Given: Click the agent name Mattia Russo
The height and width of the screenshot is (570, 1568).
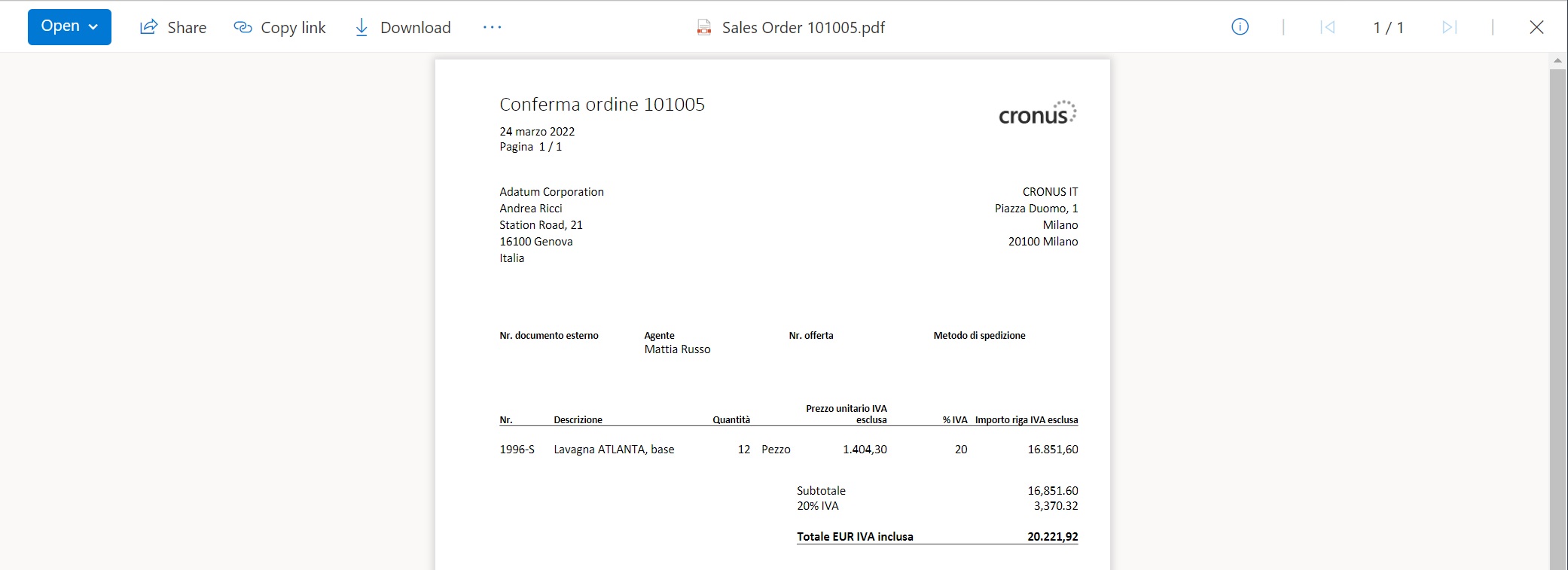Looking at the screenshot, I should (x=677, y=349).
